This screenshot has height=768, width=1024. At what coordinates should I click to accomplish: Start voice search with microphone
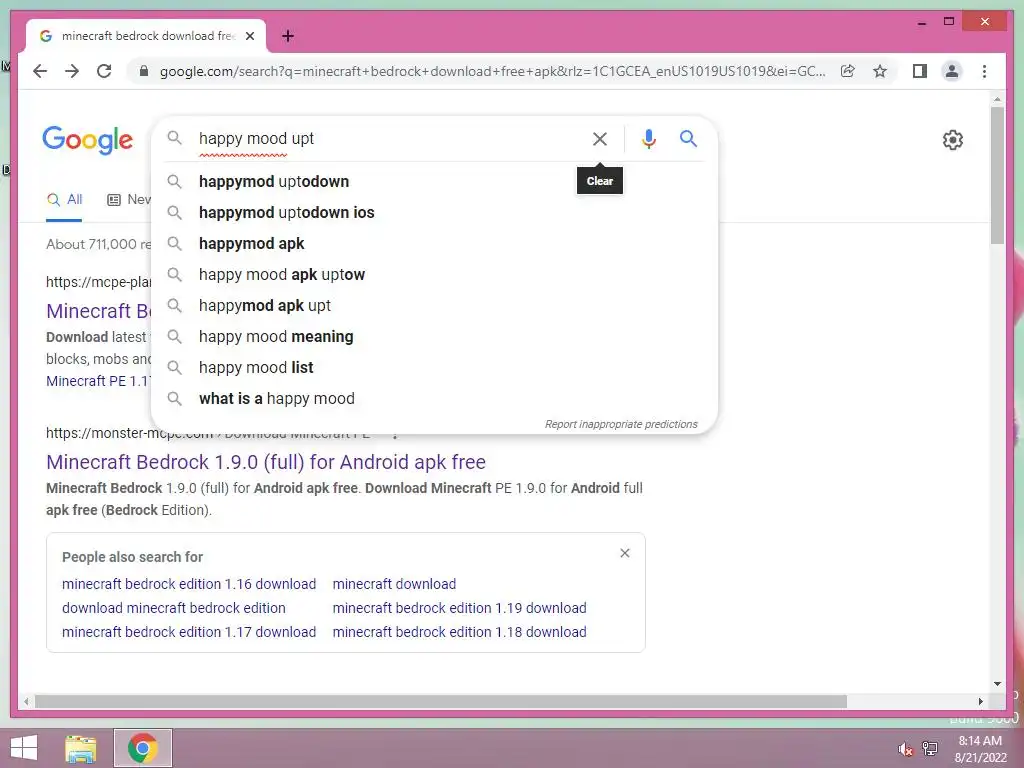pos(648,138)
